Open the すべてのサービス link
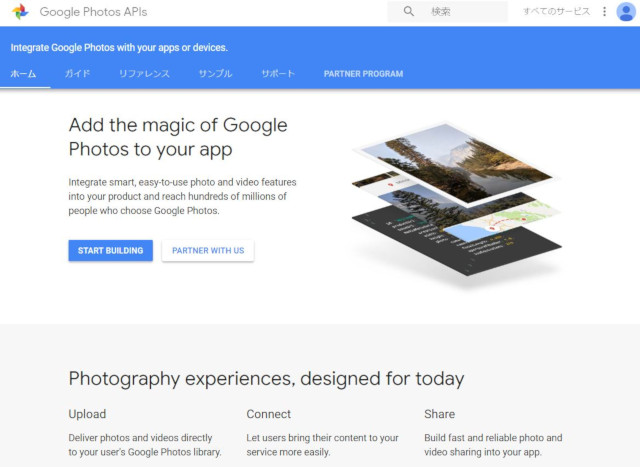 pyautogui.click(x=556, y=11)
